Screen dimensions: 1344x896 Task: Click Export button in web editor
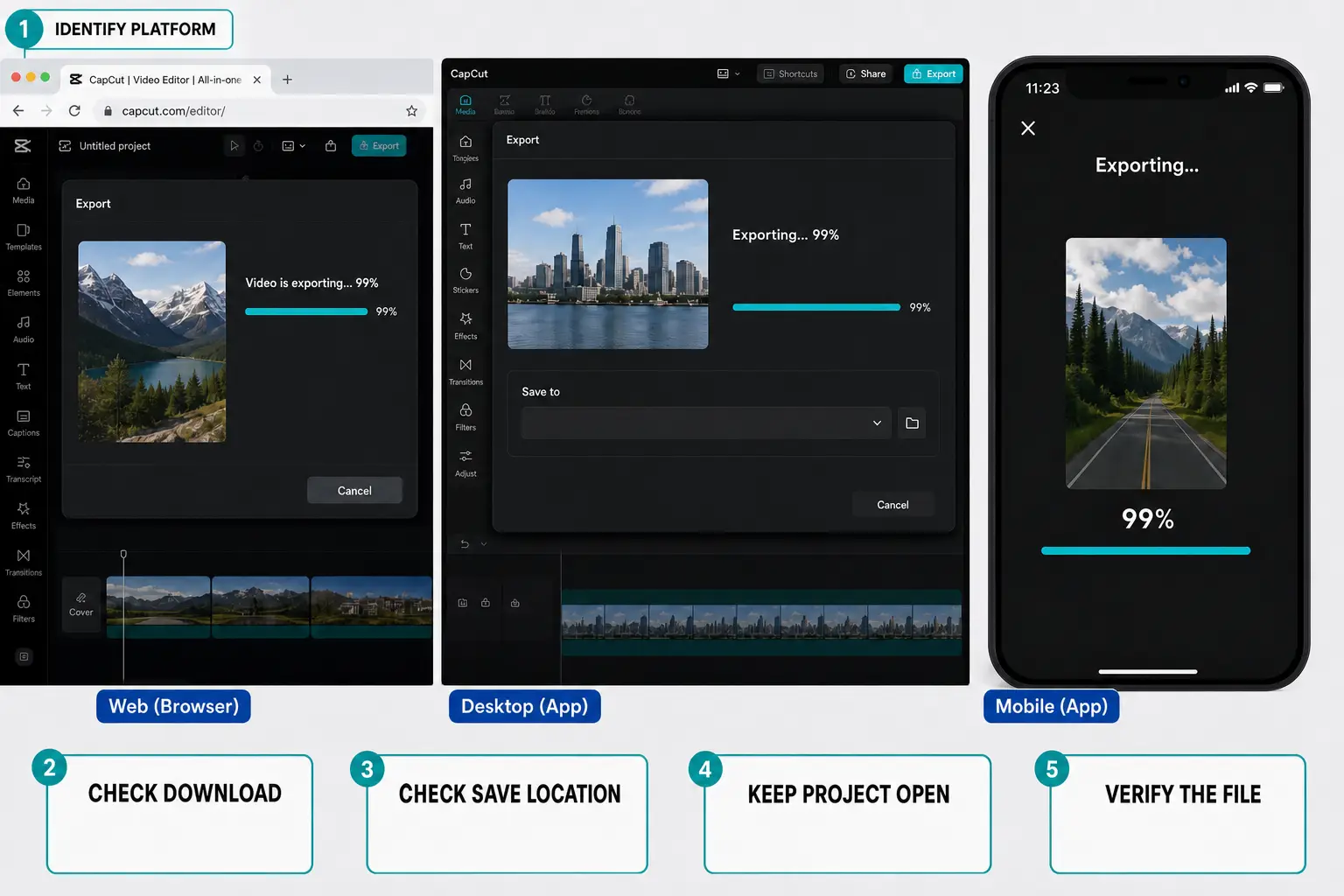pyautogui.click(x=379, y=146)
